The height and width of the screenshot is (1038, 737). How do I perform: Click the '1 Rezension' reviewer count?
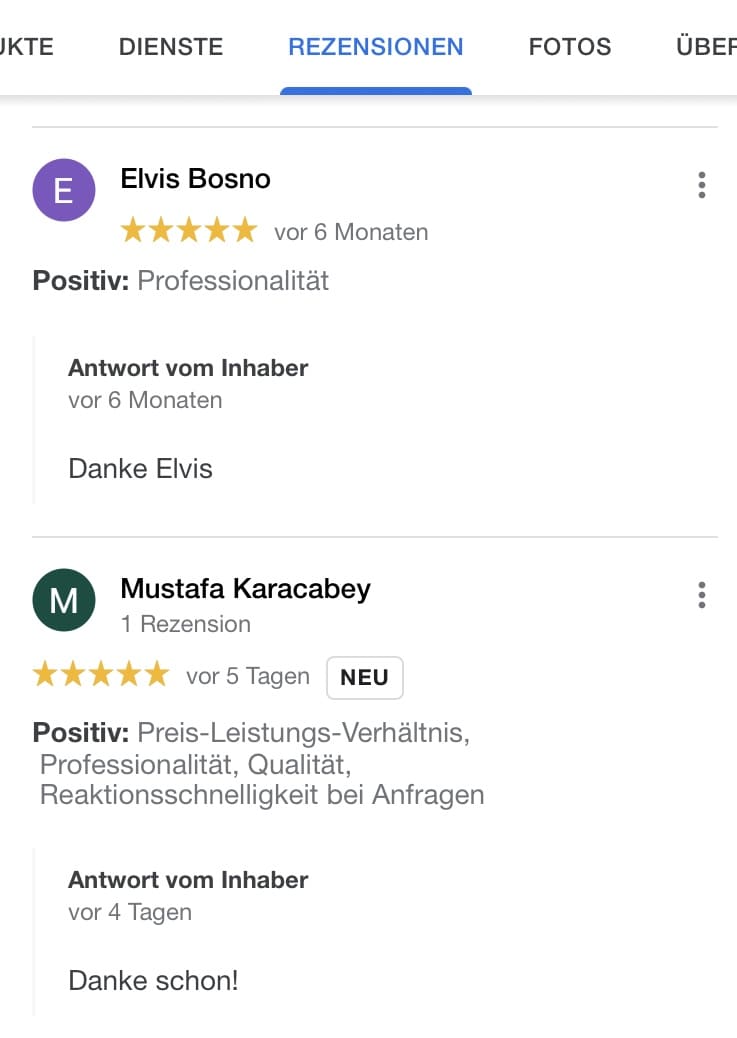point(185,624)
